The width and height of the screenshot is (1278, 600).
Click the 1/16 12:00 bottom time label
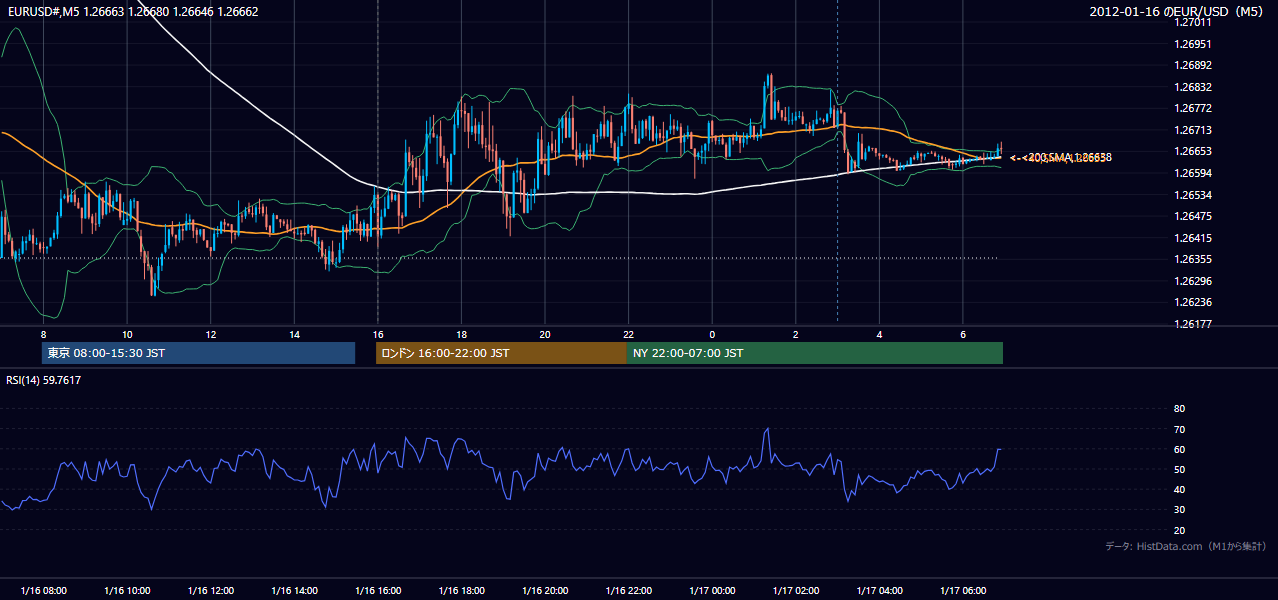tap(210, 591)
